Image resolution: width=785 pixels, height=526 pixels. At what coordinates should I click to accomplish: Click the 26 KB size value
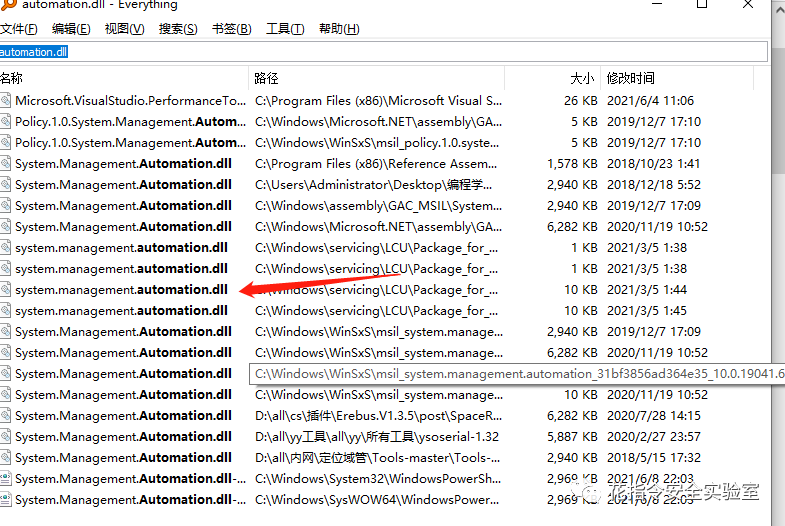tap(581, 101)
